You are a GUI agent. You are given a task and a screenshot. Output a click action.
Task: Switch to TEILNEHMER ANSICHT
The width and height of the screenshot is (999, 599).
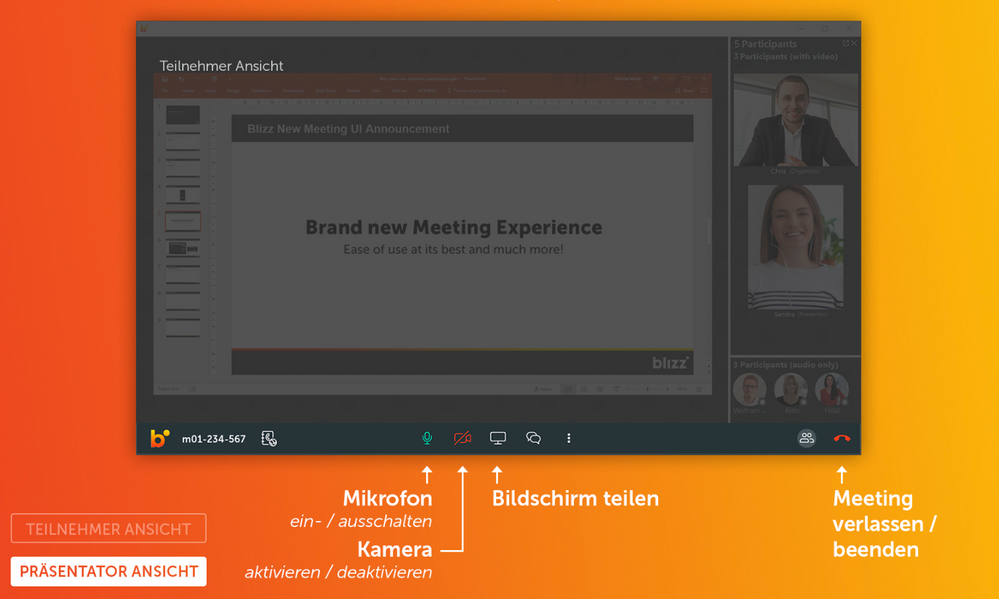[108, 528]
